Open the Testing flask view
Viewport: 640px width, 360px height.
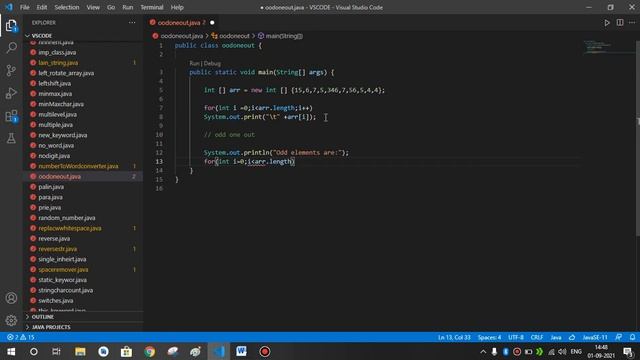tap(11, 138)
